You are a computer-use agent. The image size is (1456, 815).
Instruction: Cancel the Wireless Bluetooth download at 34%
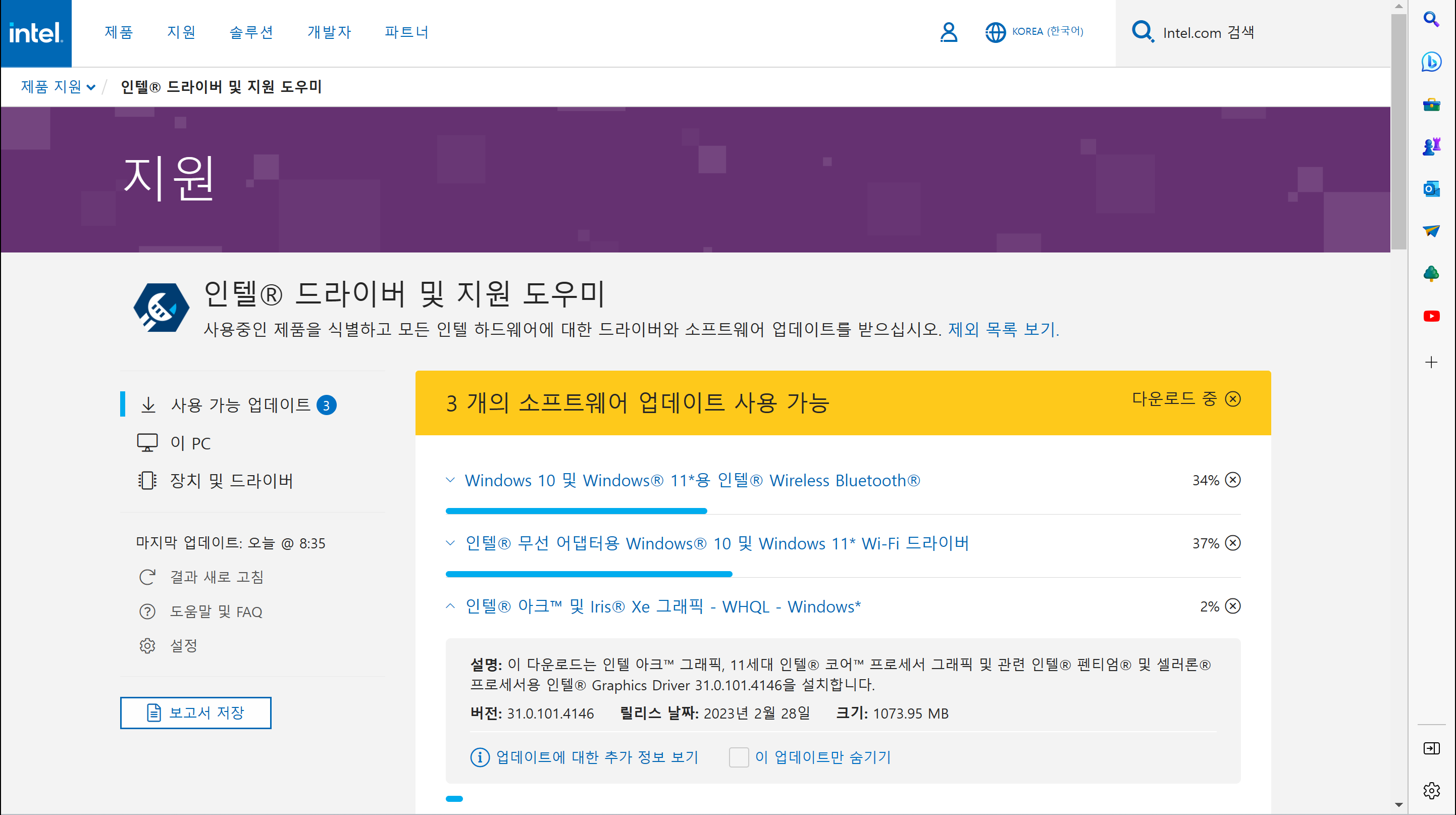click(1233, 480)
